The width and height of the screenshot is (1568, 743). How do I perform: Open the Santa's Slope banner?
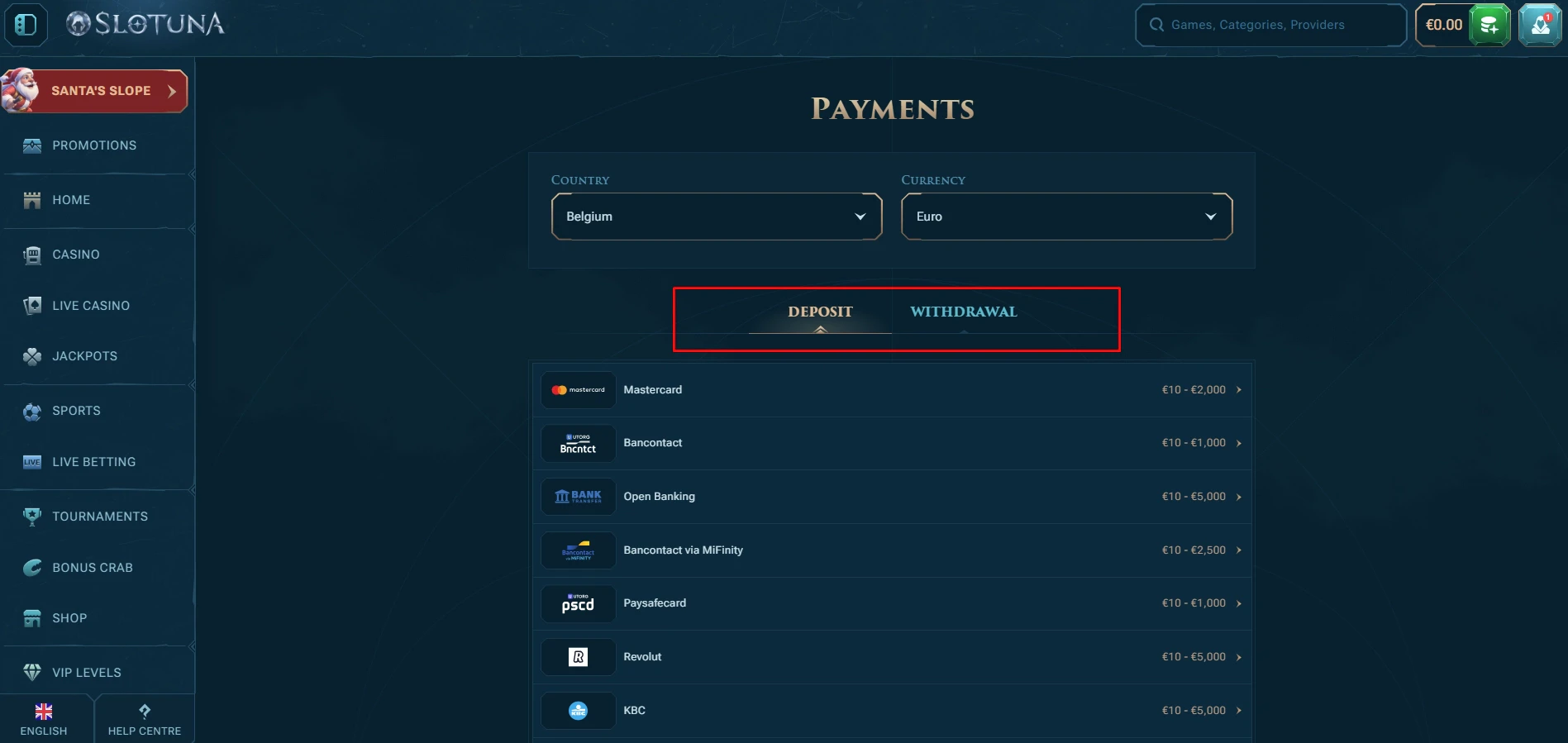(x=95, y=91)
